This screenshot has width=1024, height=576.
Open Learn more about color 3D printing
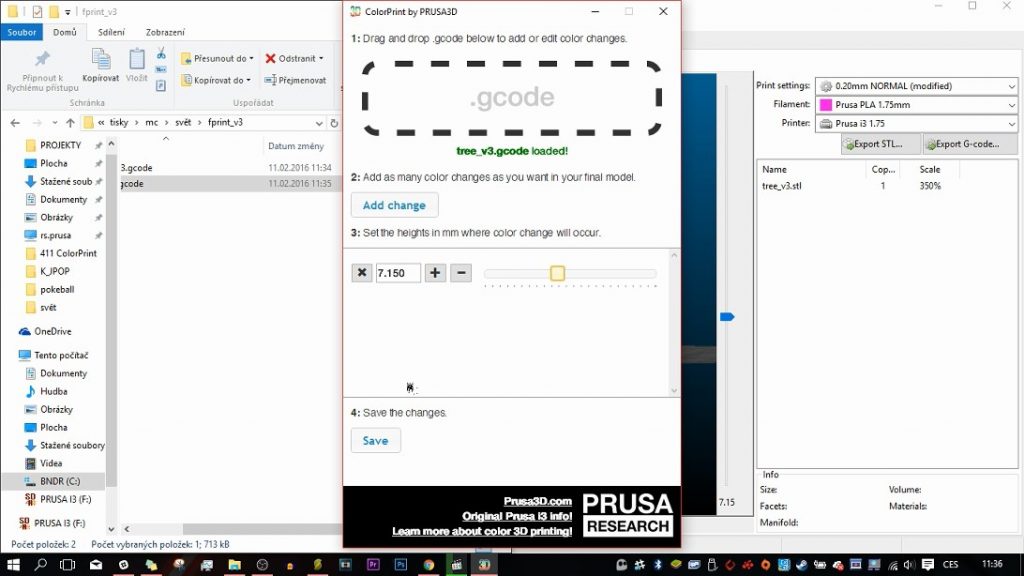tap(482, 532)
